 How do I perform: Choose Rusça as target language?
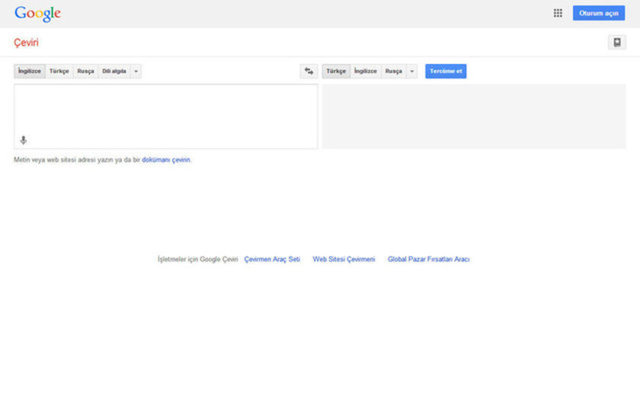(393, 71)
